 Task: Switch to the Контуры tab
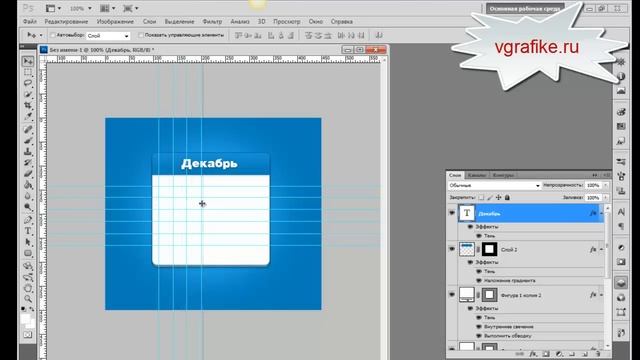(503, 175)
